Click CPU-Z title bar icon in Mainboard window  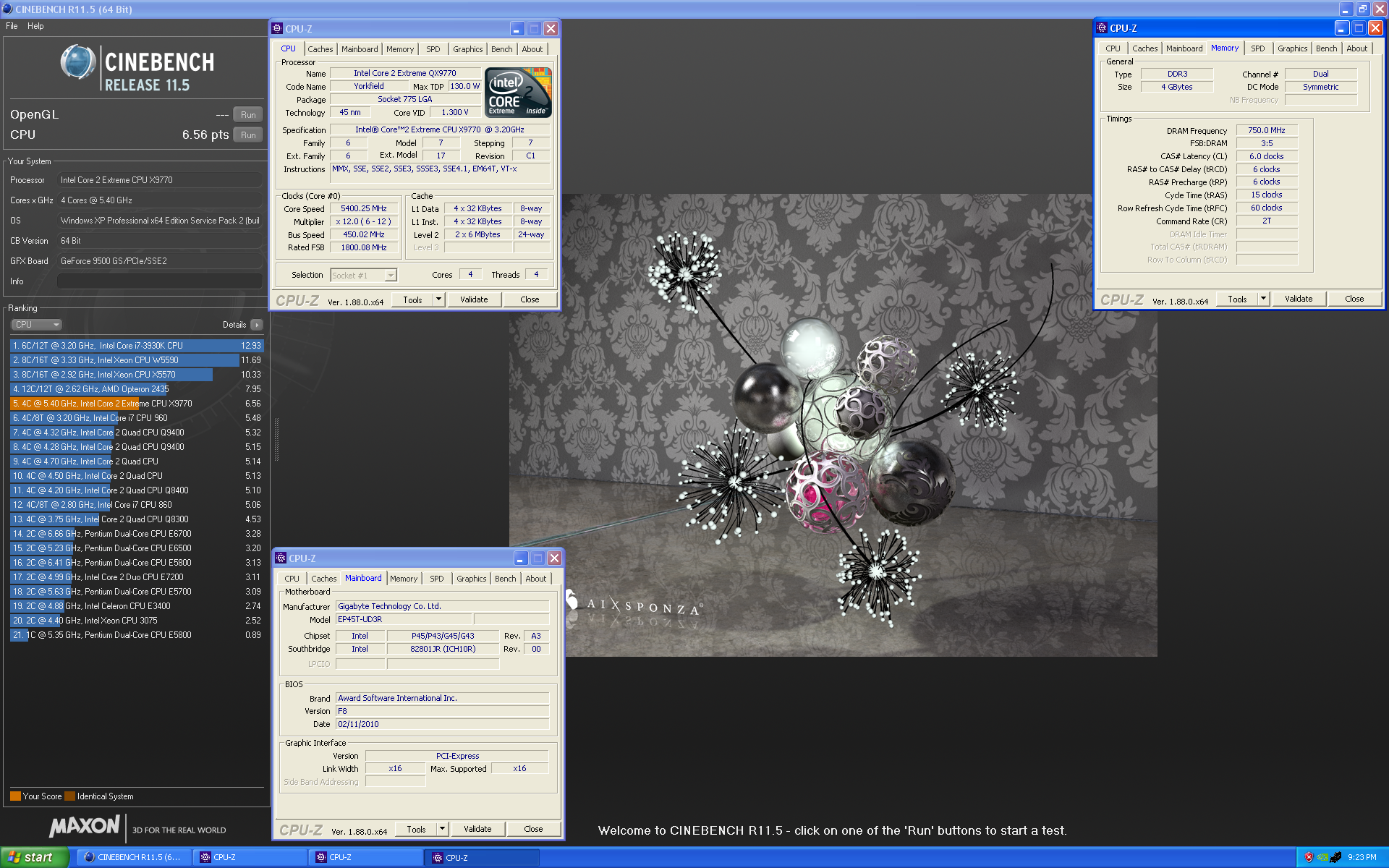coord(281,558)
